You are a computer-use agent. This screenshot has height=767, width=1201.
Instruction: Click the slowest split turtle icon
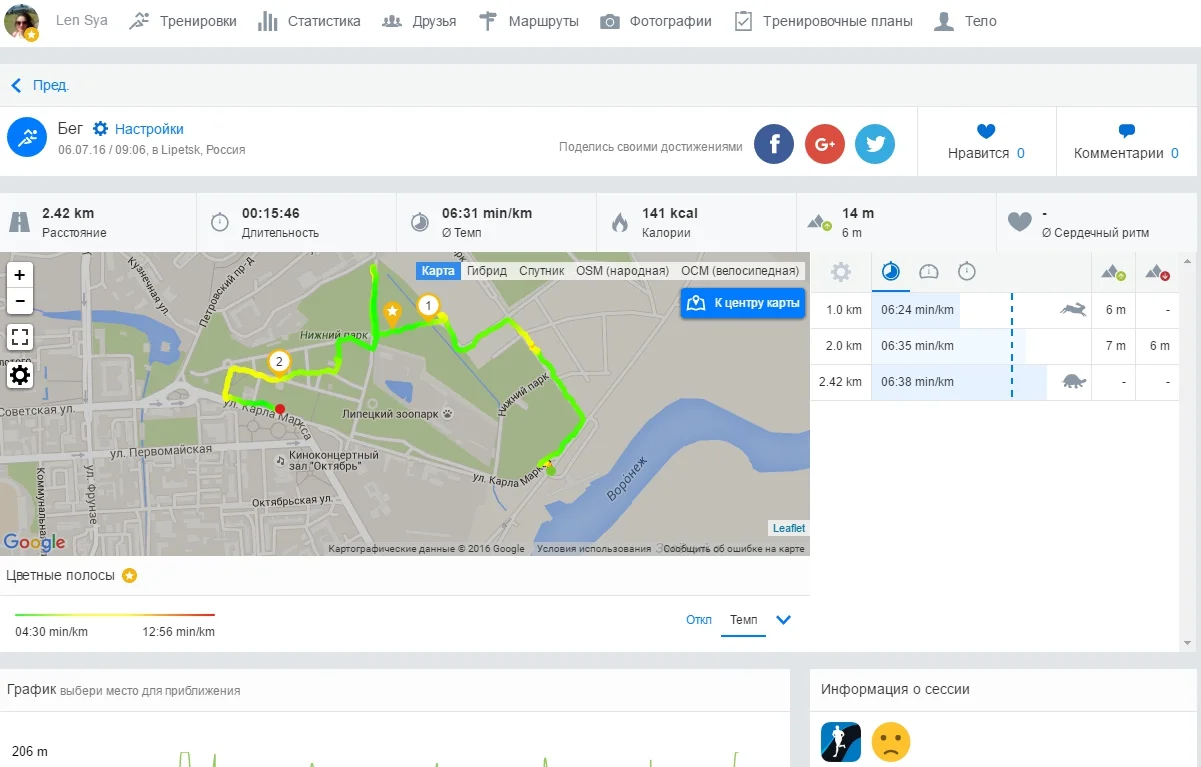1074,381
